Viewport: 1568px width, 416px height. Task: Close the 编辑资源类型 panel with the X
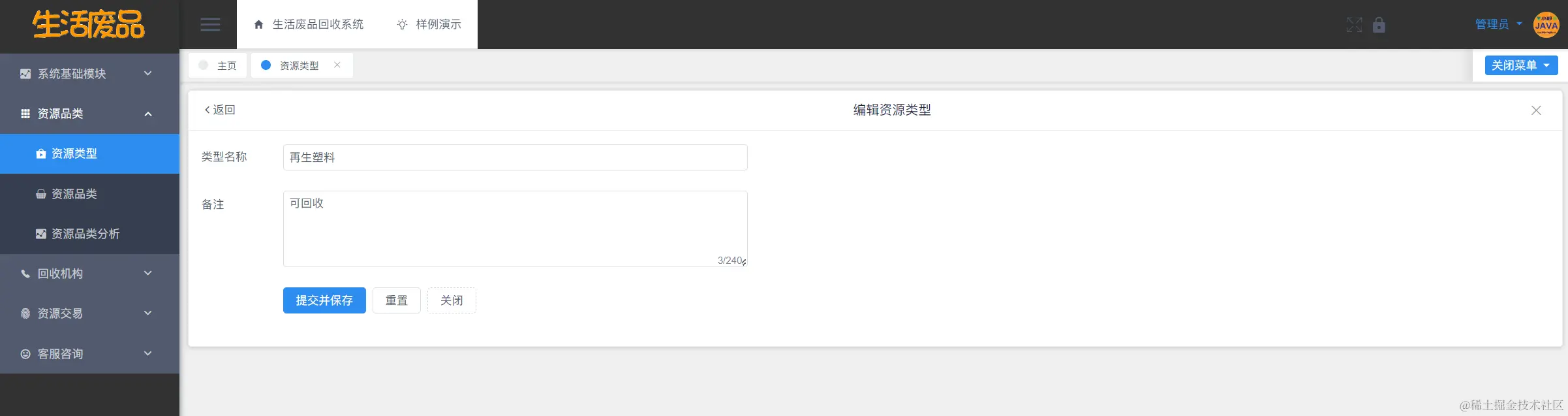(1536, 110)
